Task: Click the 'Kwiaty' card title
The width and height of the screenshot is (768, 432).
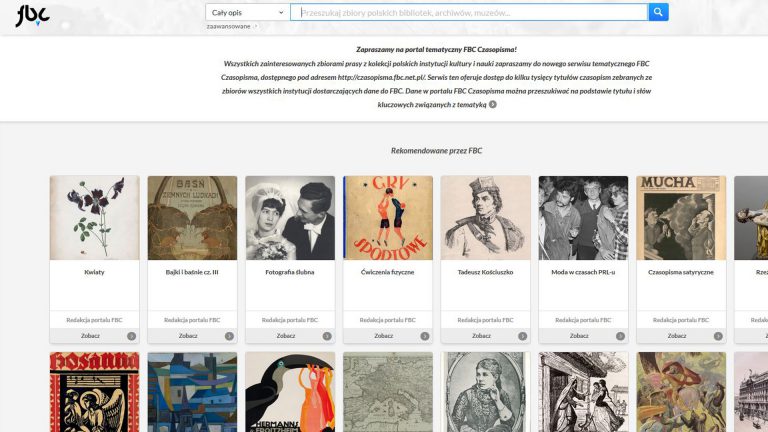Action: click(94, 272)
